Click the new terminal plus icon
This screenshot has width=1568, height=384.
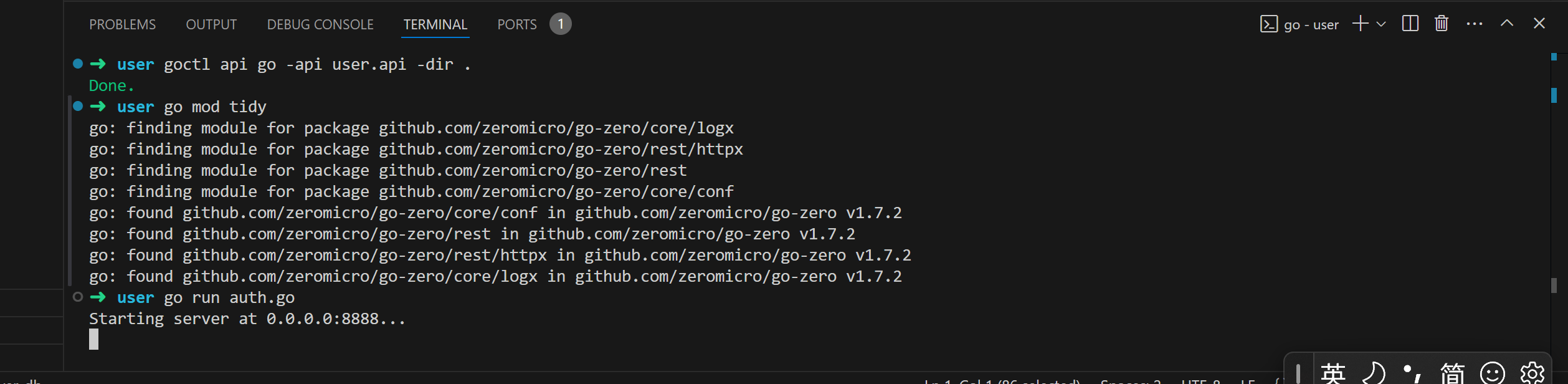click(x=1360, y=24)
